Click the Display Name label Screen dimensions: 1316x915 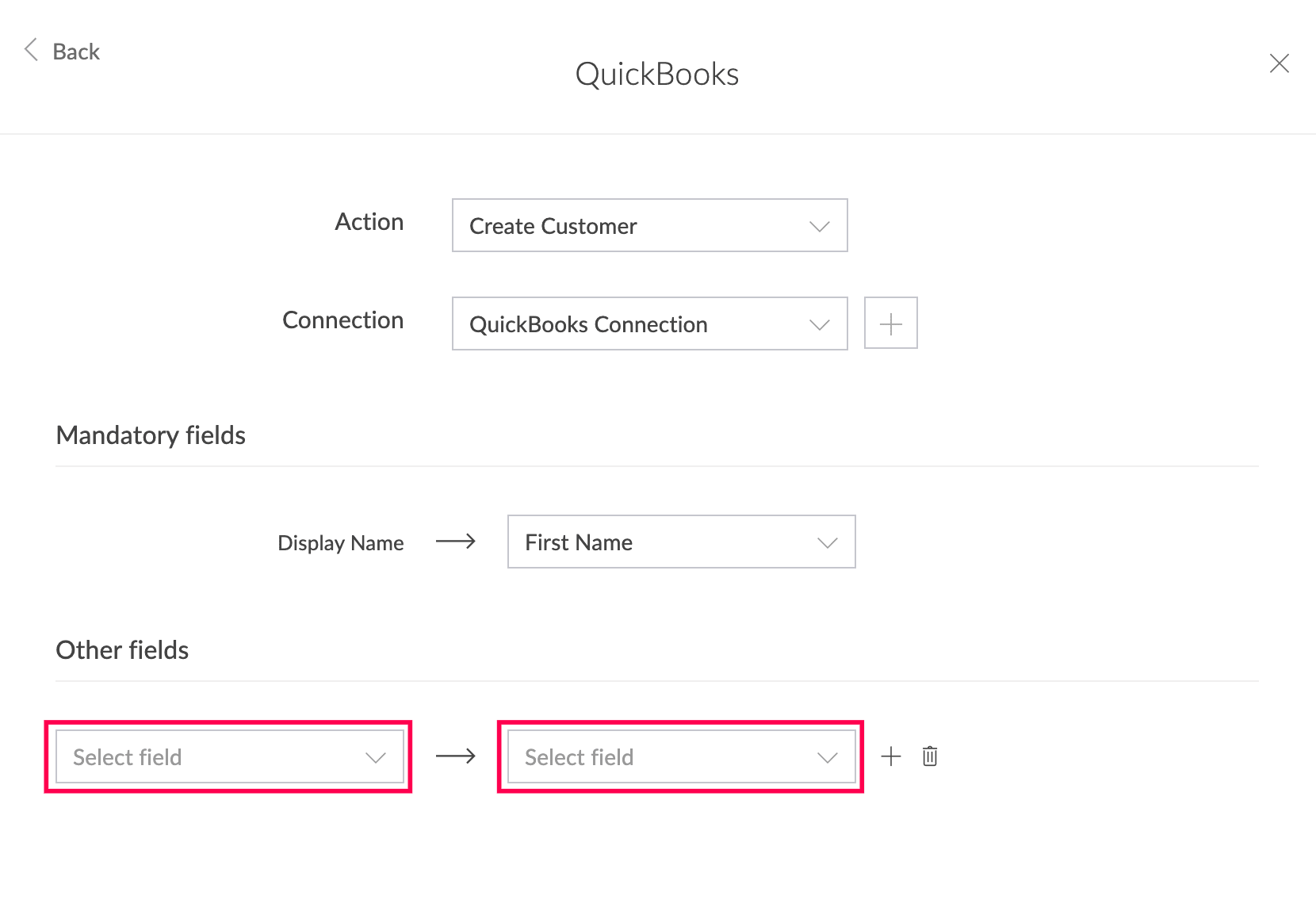tap(341, 543)
